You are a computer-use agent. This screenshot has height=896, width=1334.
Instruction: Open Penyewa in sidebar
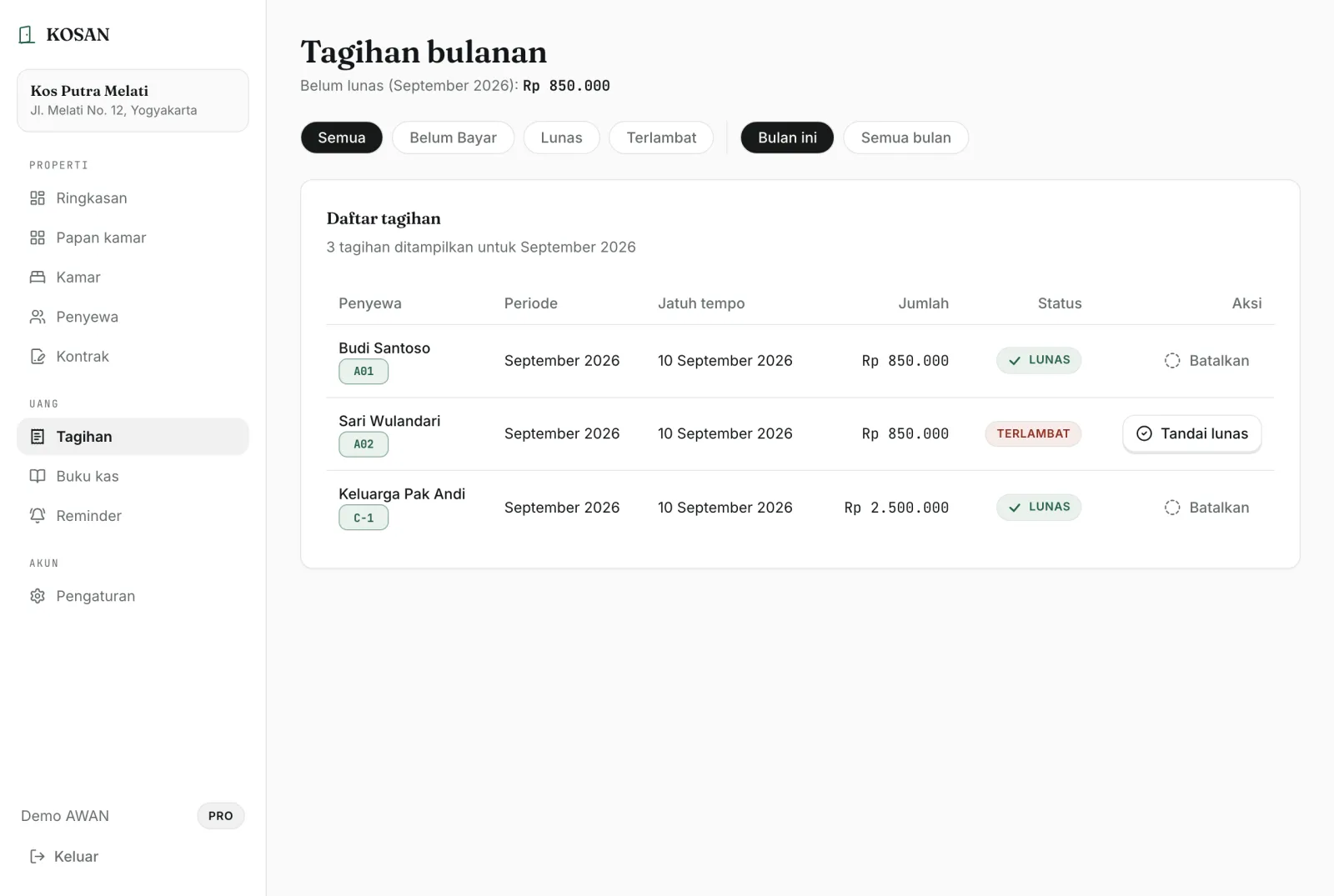(x=133, y=317)
